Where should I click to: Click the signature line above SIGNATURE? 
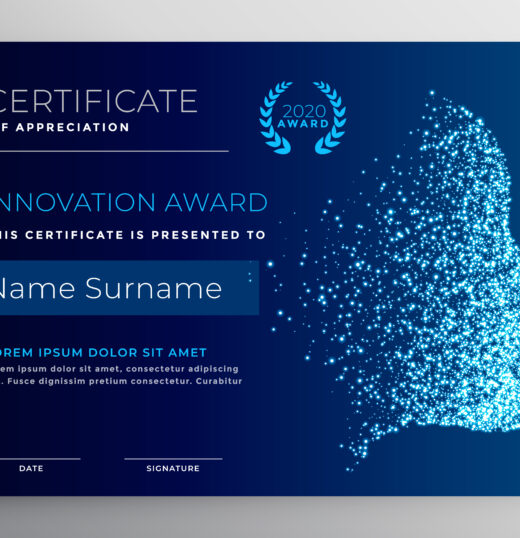click(x=173, y=458)
